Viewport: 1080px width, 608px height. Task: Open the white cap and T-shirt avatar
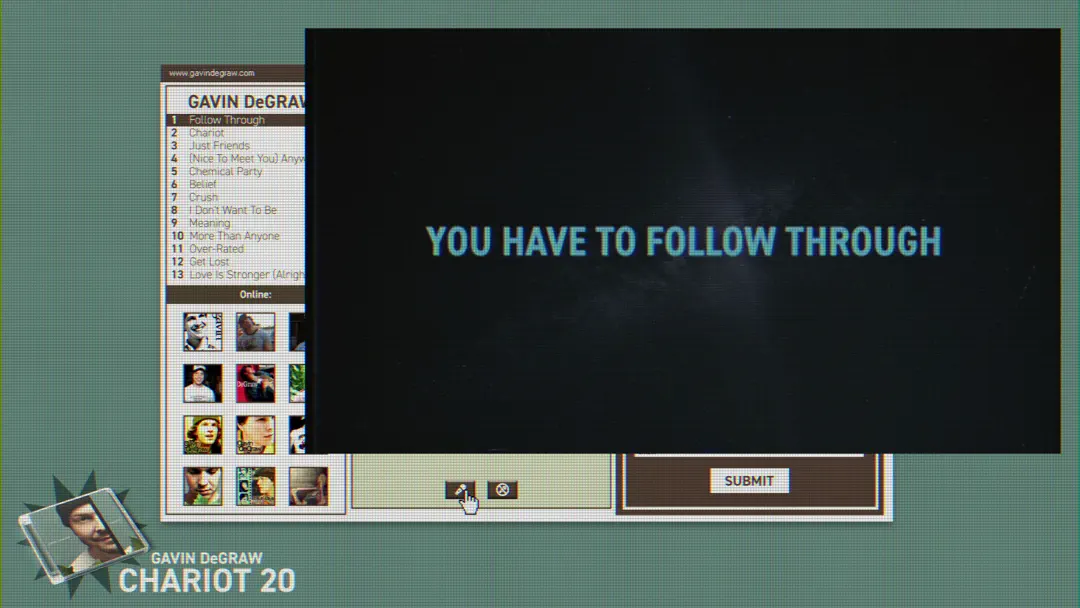click(202, 383)
